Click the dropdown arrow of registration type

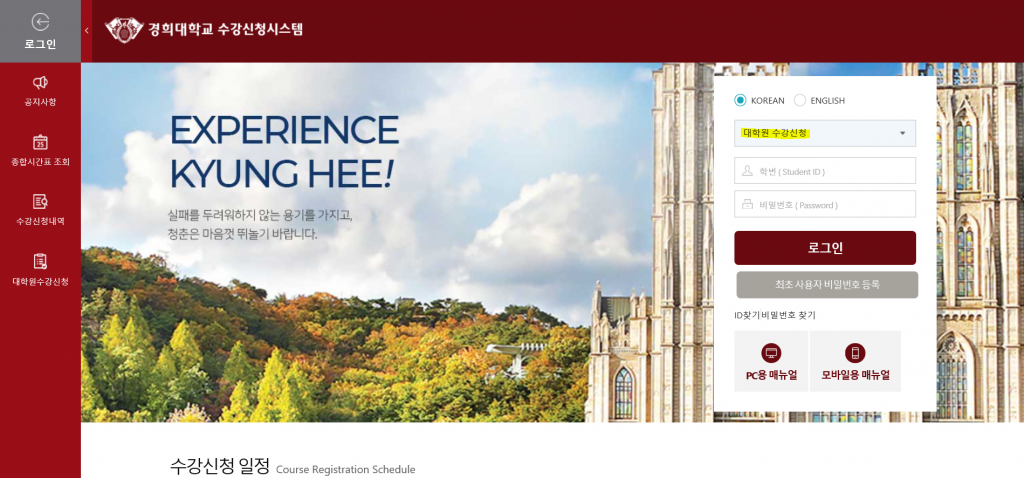click(903, 133)
